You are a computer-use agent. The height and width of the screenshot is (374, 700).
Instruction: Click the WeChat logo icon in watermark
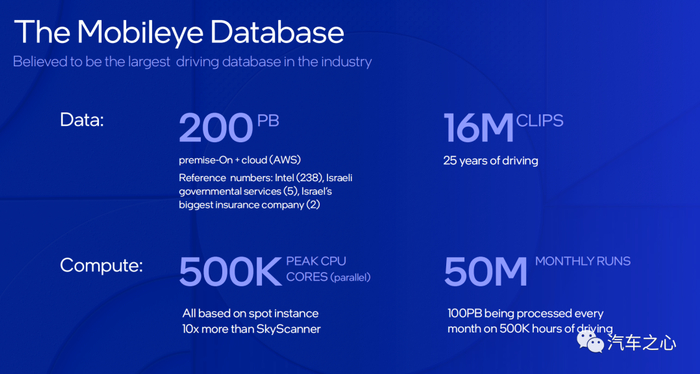pyautogui.click(x=591, y=342)
